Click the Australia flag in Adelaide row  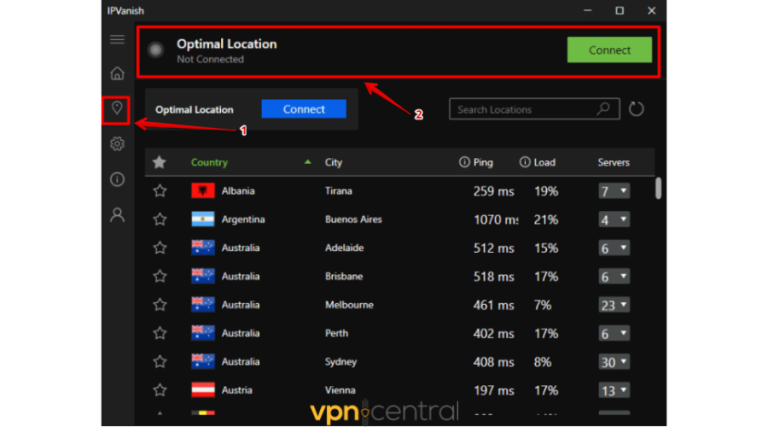coord(203,248)
